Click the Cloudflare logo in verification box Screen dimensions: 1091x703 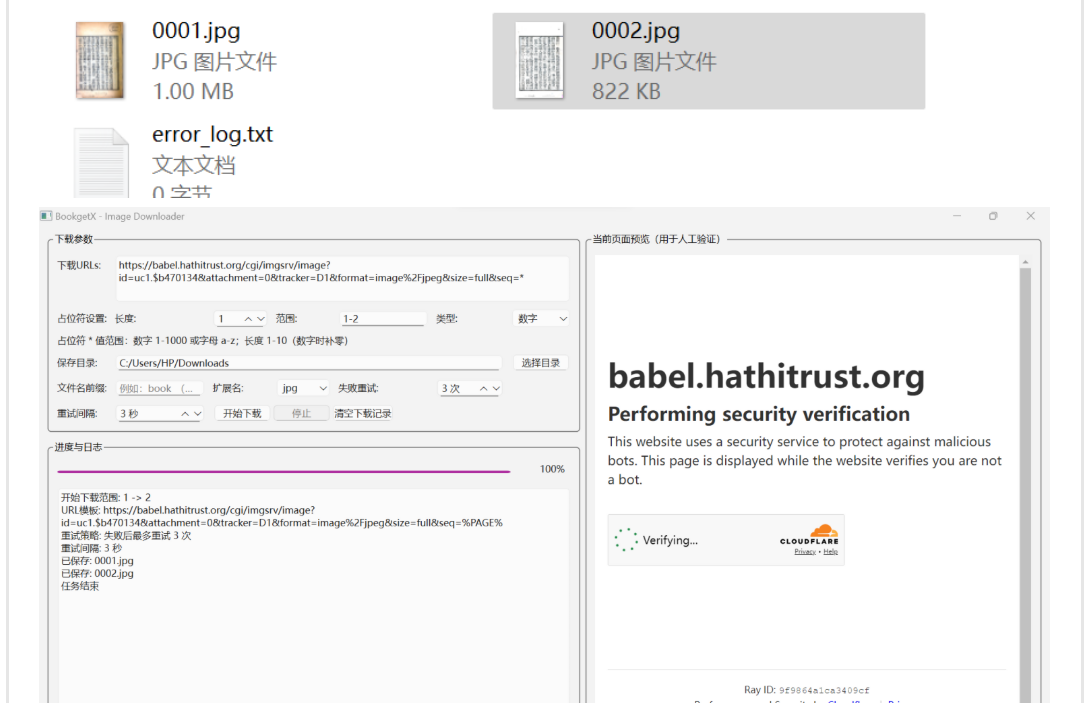[809, 535]
